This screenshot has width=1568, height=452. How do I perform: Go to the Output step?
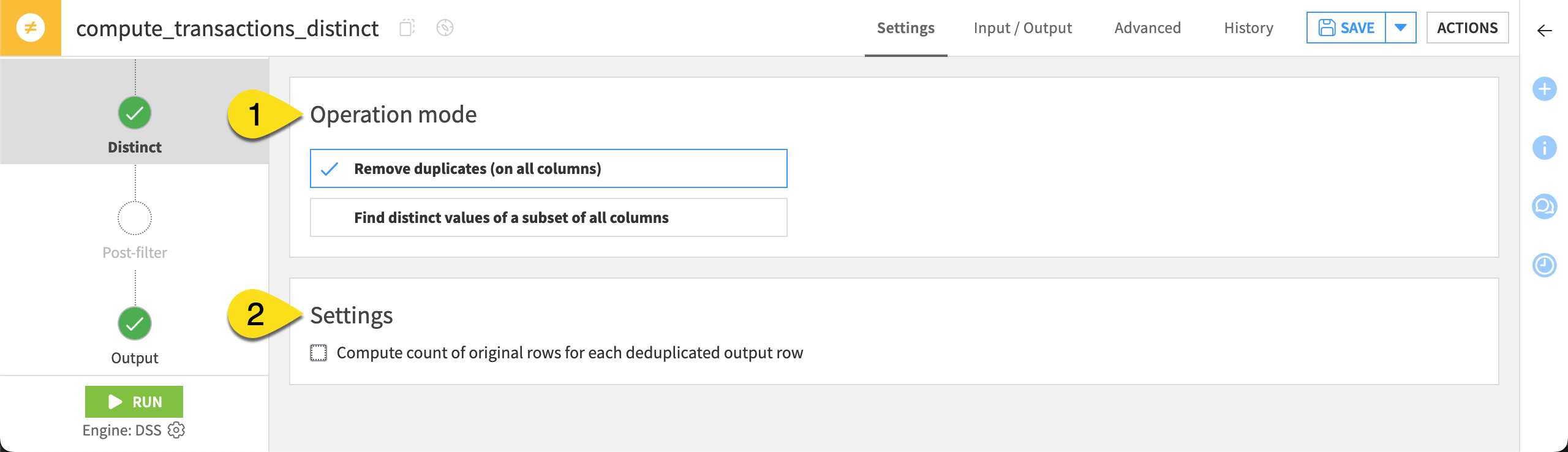tap(135, 323)
